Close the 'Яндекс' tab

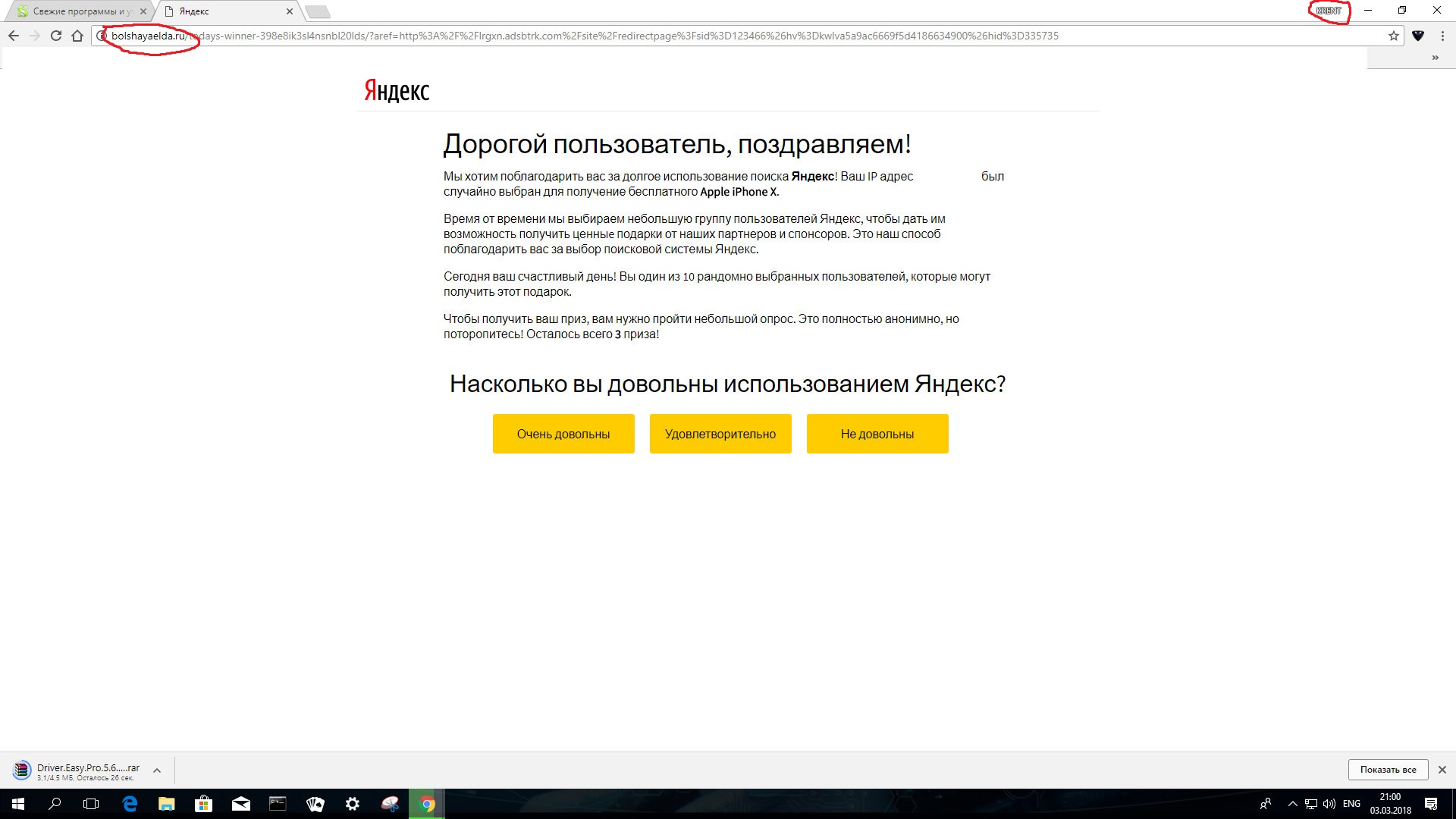click(x=290, y=11)
